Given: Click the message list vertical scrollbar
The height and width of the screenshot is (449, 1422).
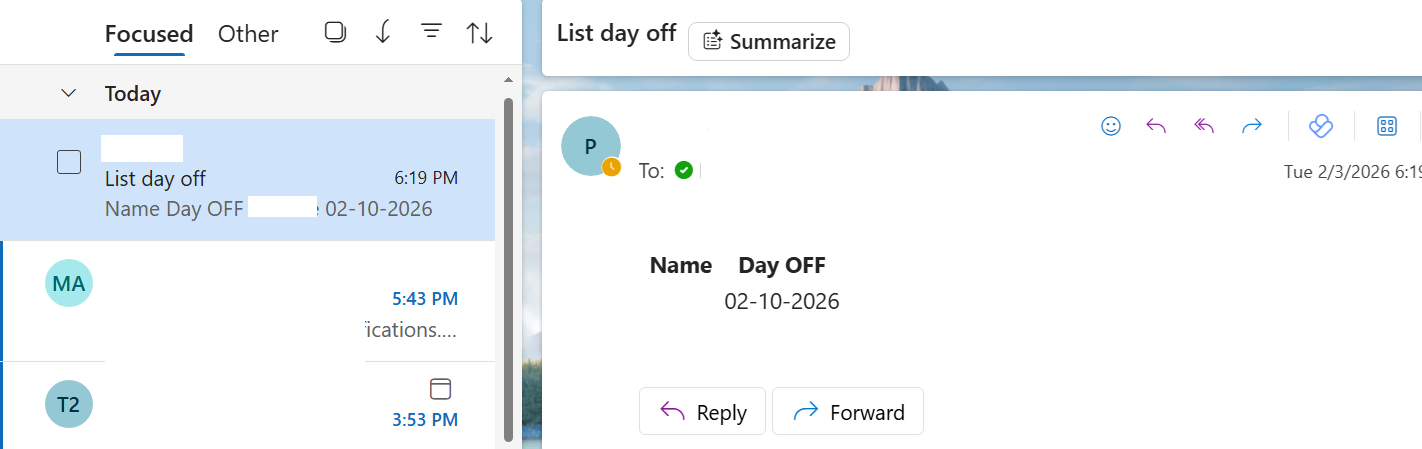Looking at the screenshot, I should point(508,268).
